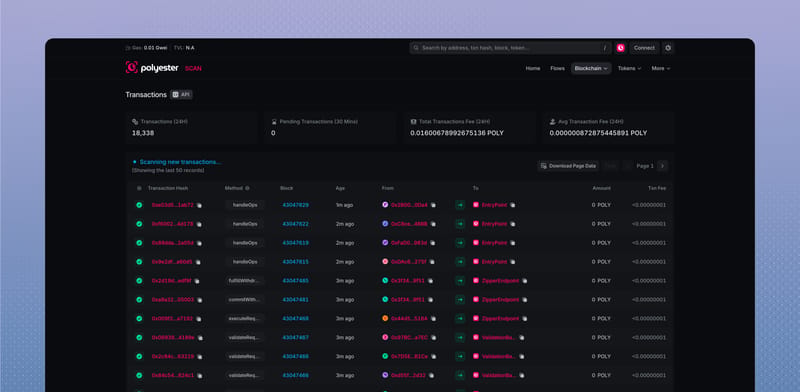Click handleOps method tag in block 43047829 row
800x392 pixels.
click(x=245, y=205)
